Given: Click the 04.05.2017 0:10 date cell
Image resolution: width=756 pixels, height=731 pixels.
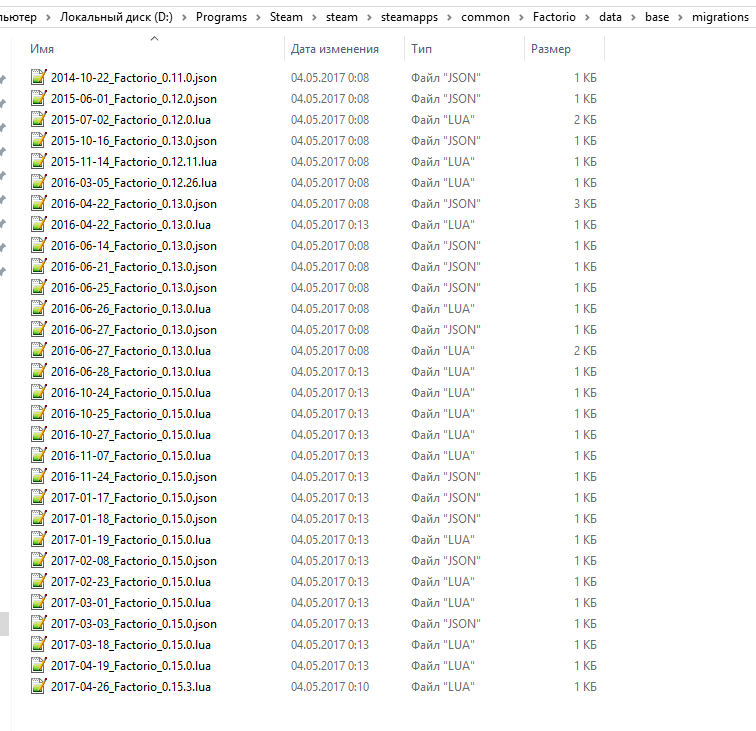Looking at the screenshot, I should [x=330, y=687].
